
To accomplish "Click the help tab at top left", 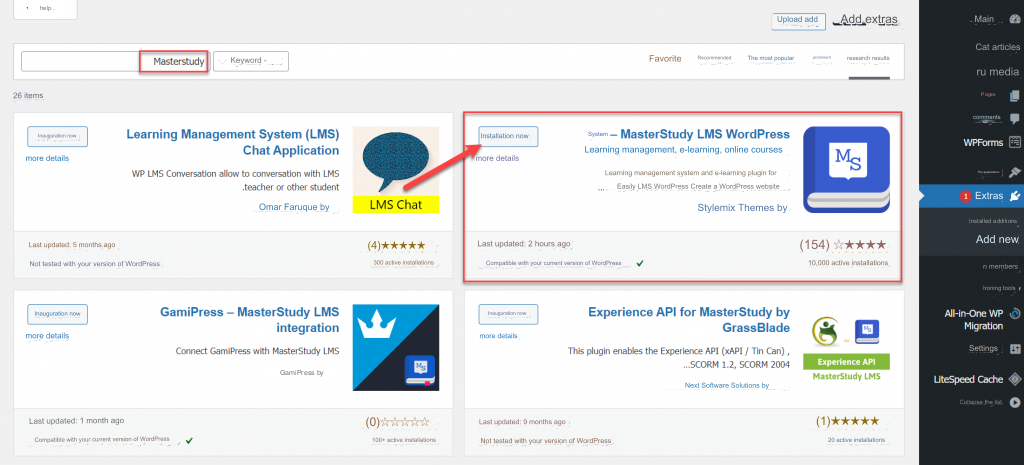I will pyautogui.click(x=45, y=8).
